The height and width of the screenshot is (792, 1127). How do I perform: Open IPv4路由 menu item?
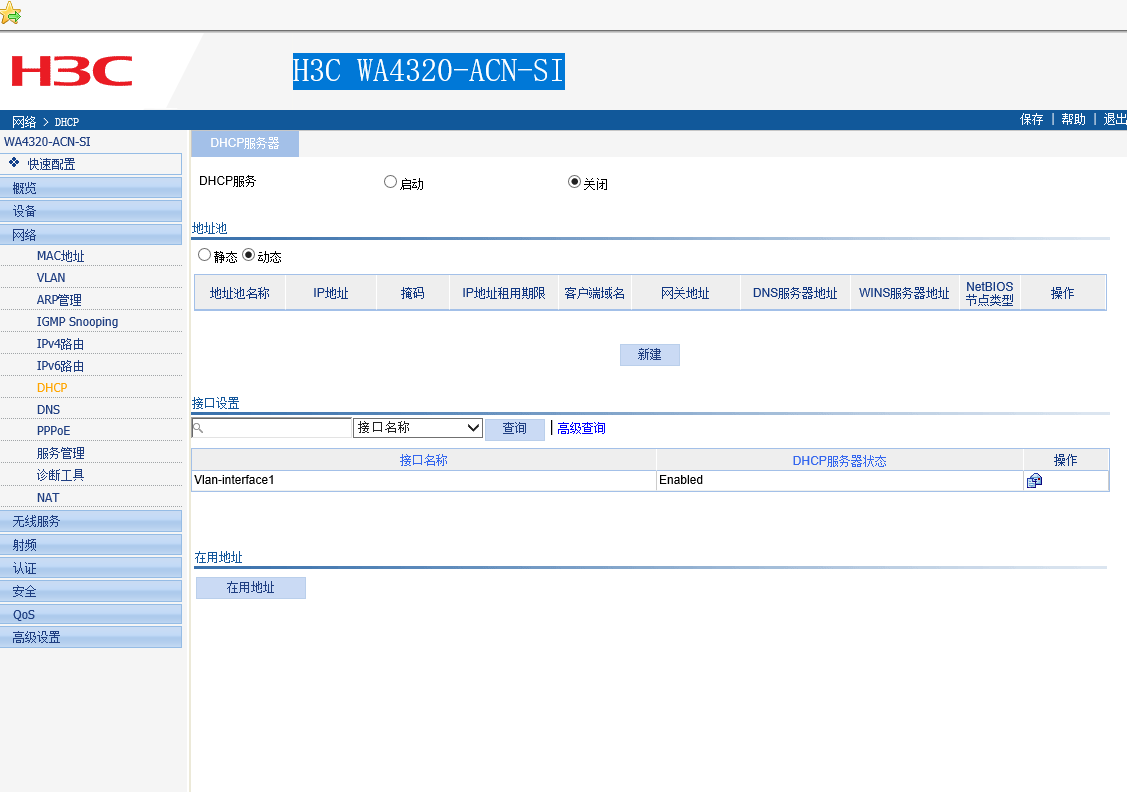coord(60,344)
